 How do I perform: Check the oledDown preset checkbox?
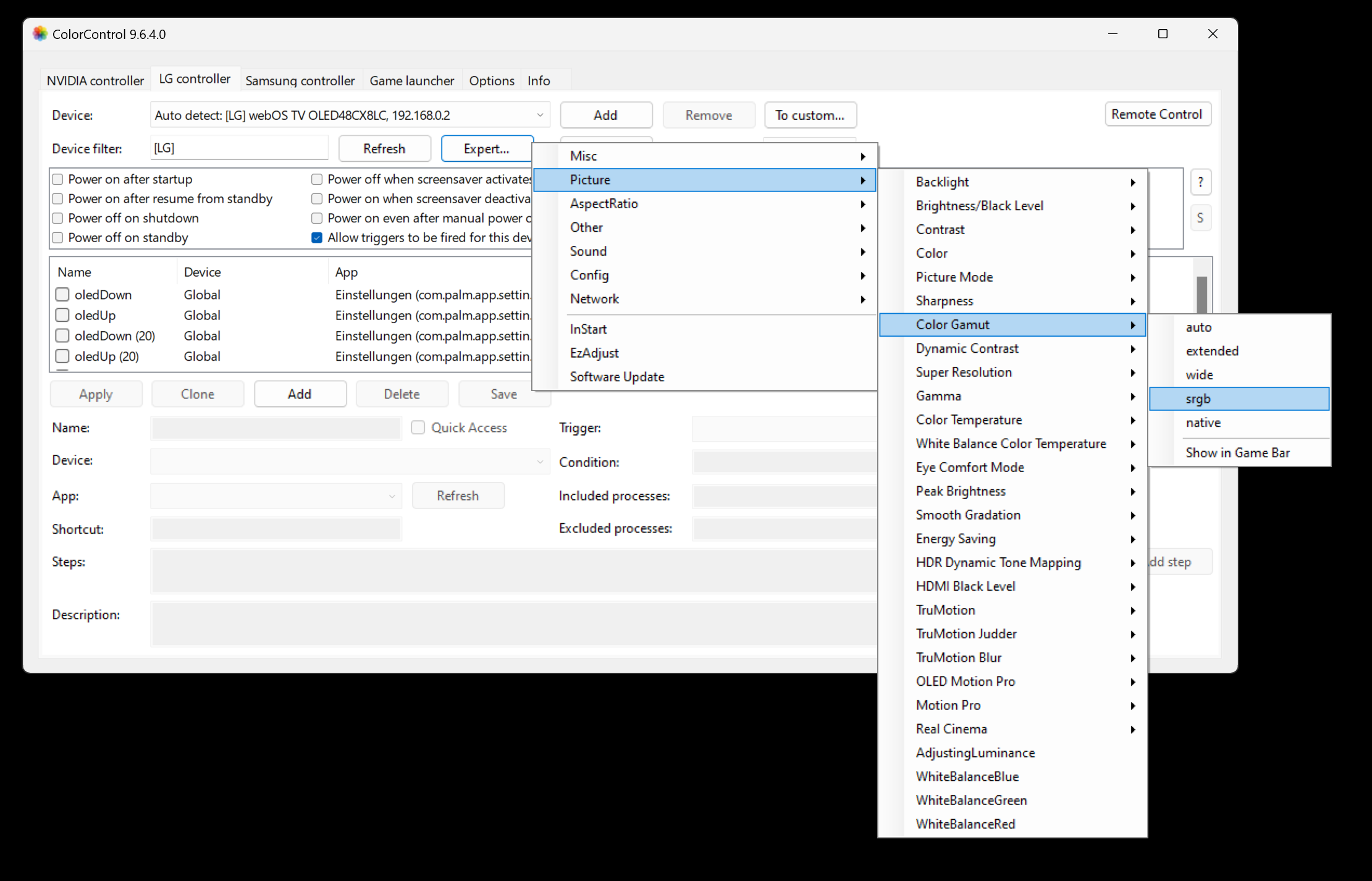[62, 295]
